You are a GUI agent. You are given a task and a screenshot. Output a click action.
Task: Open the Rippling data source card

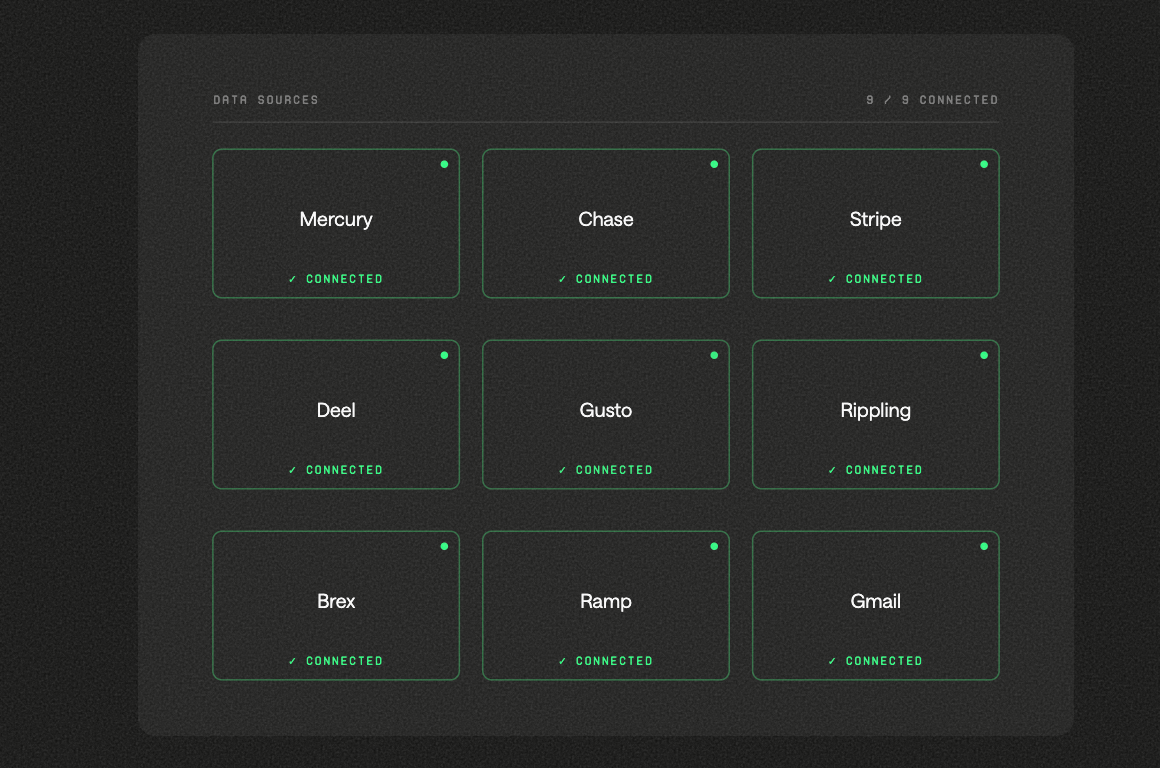[x=876, y=414]
